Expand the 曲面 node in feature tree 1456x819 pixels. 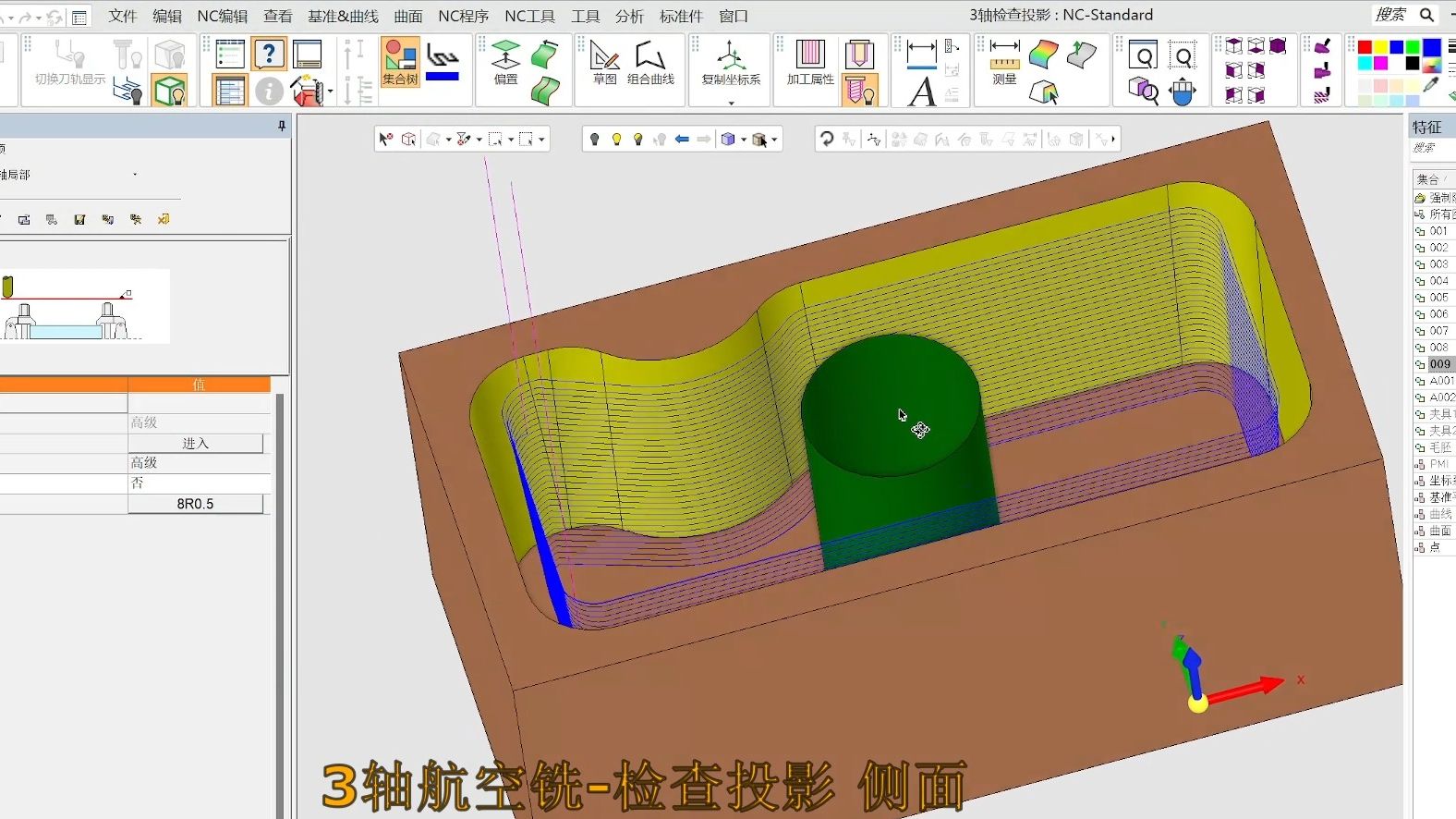click(1419, 531)
